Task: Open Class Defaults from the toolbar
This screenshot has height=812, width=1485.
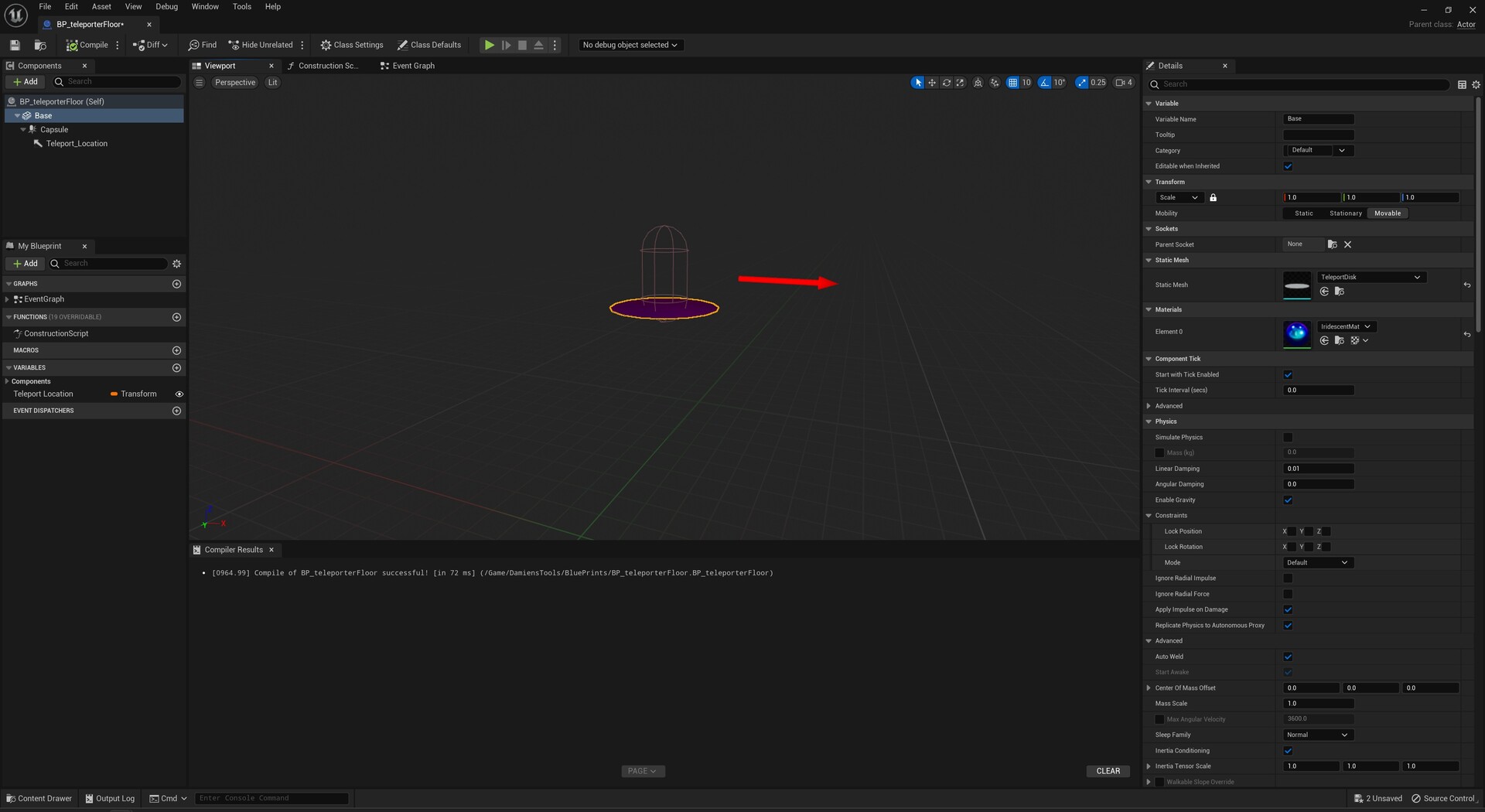Action: point(429,45)
